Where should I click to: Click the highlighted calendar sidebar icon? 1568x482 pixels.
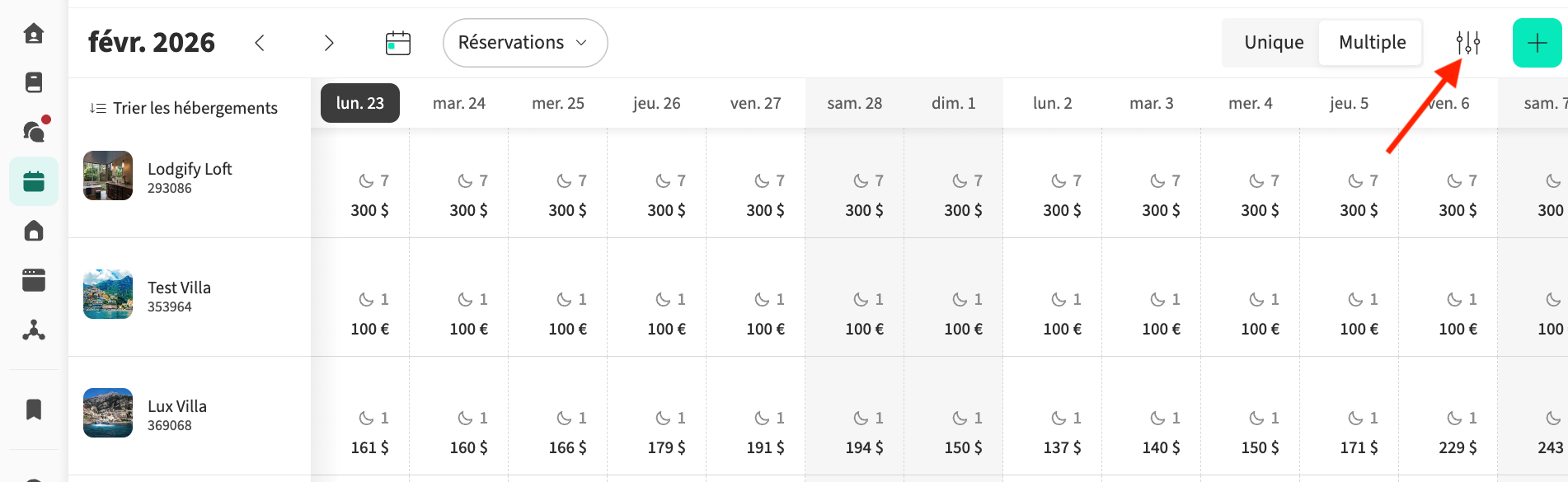34,181
